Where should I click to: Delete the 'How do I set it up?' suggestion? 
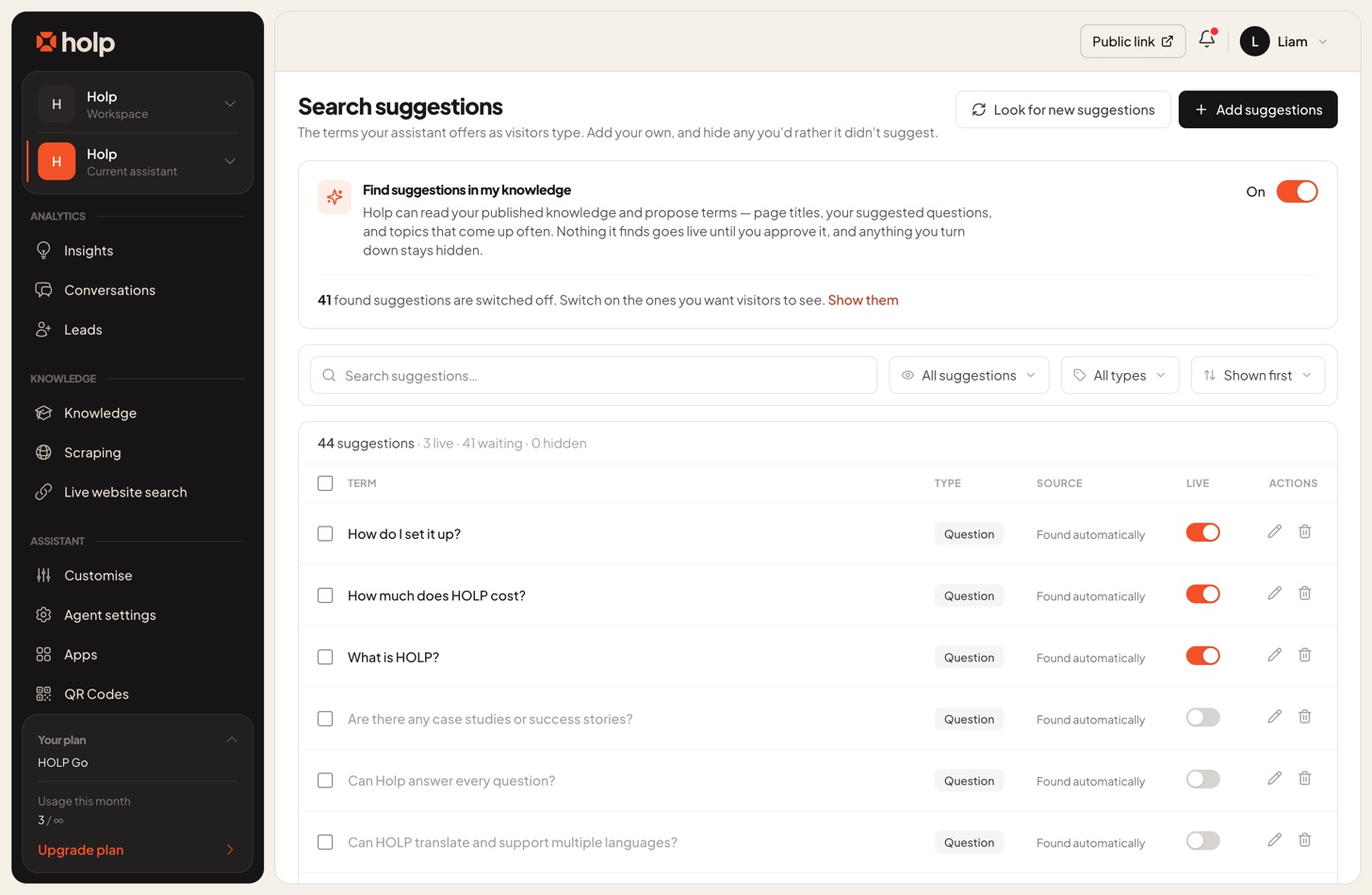click(1304, 532)
